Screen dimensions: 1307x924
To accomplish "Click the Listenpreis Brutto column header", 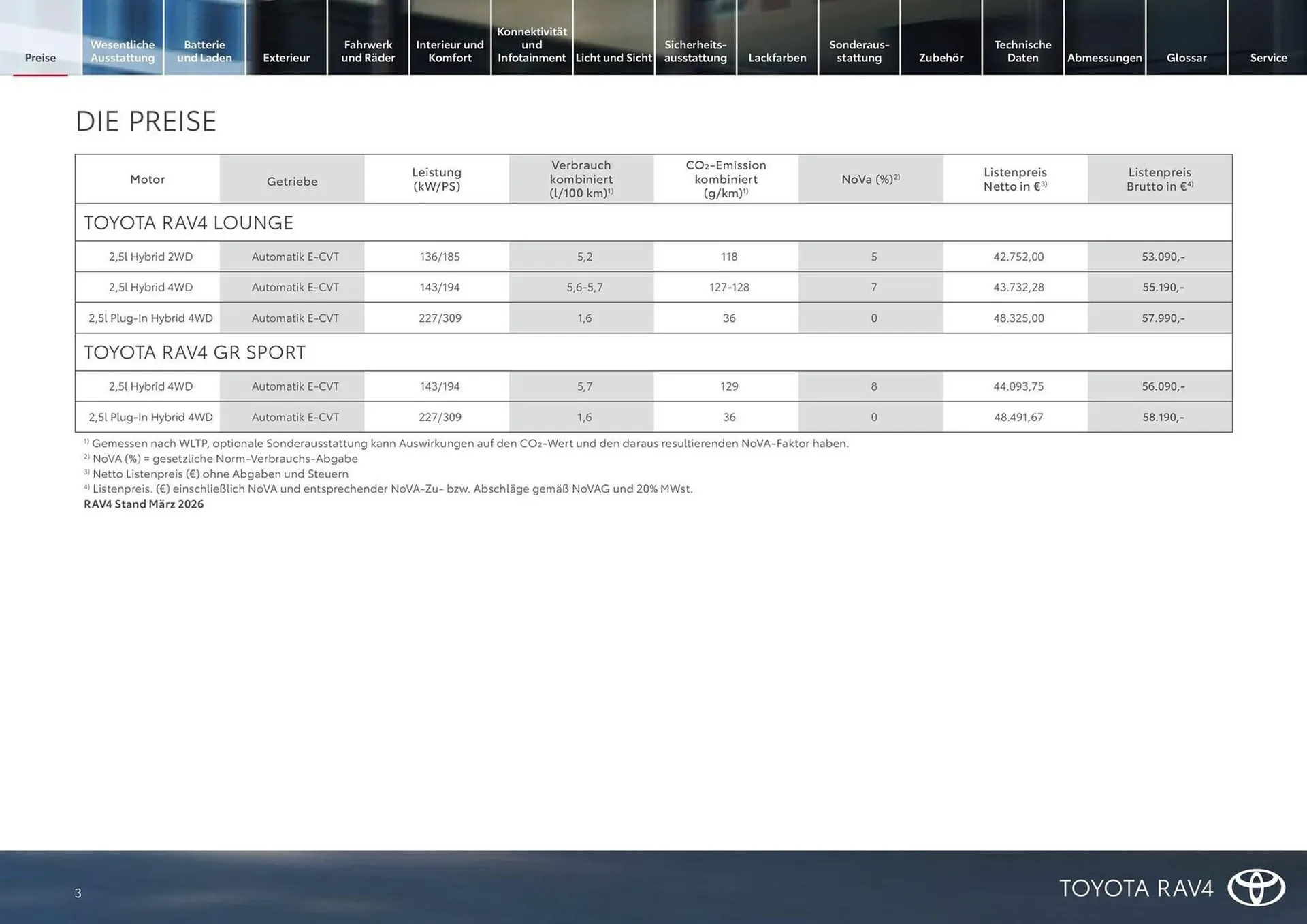I will pos(1159,179).
